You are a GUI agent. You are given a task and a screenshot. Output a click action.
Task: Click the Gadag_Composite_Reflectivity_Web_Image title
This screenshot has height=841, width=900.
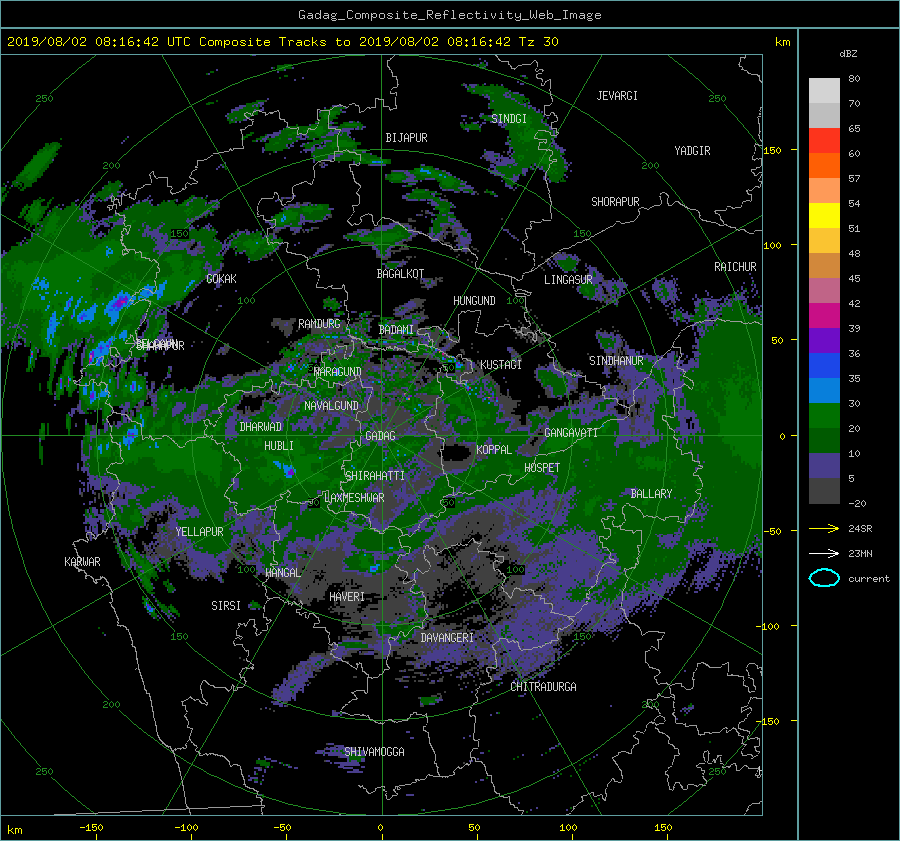tap(449, 15)
